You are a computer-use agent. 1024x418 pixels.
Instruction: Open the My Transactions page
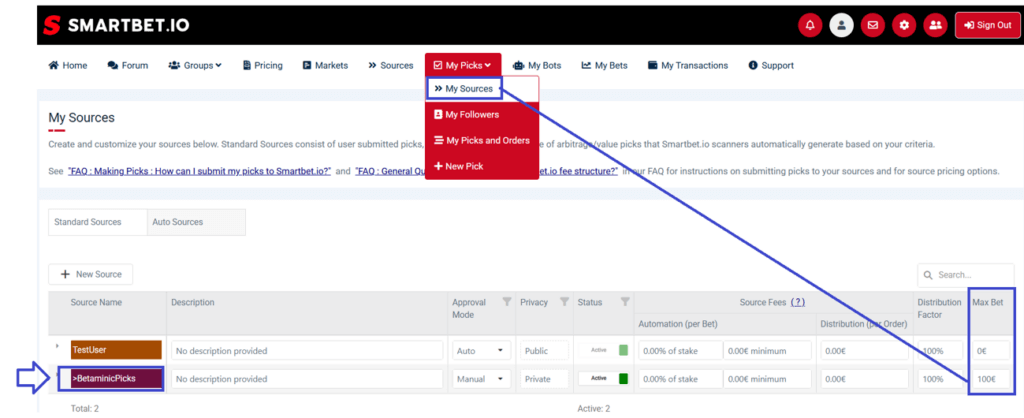point(688,65)
